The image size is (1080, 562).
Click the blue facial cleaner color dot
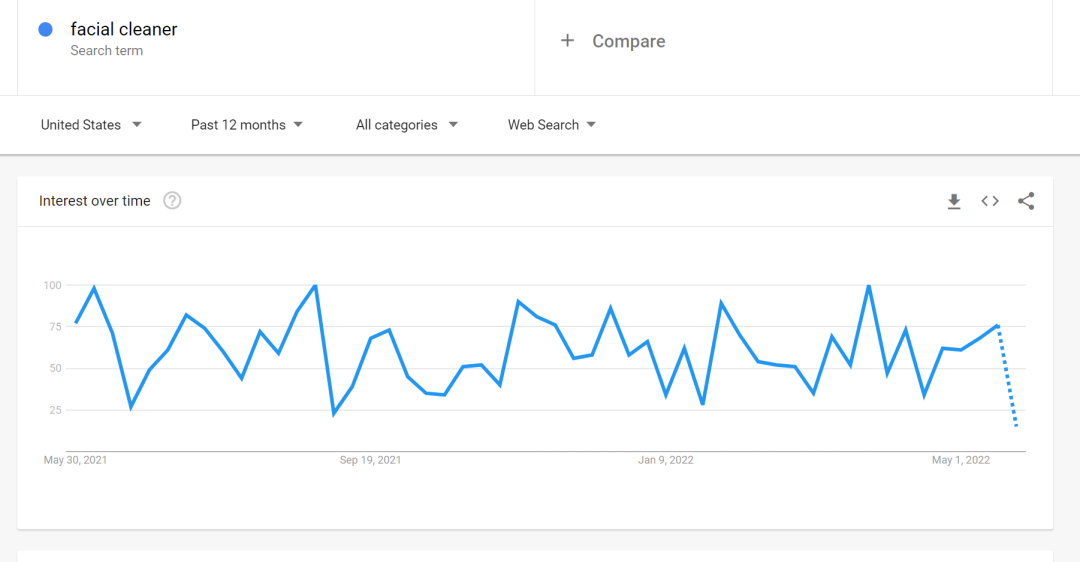tap(45, 29)
